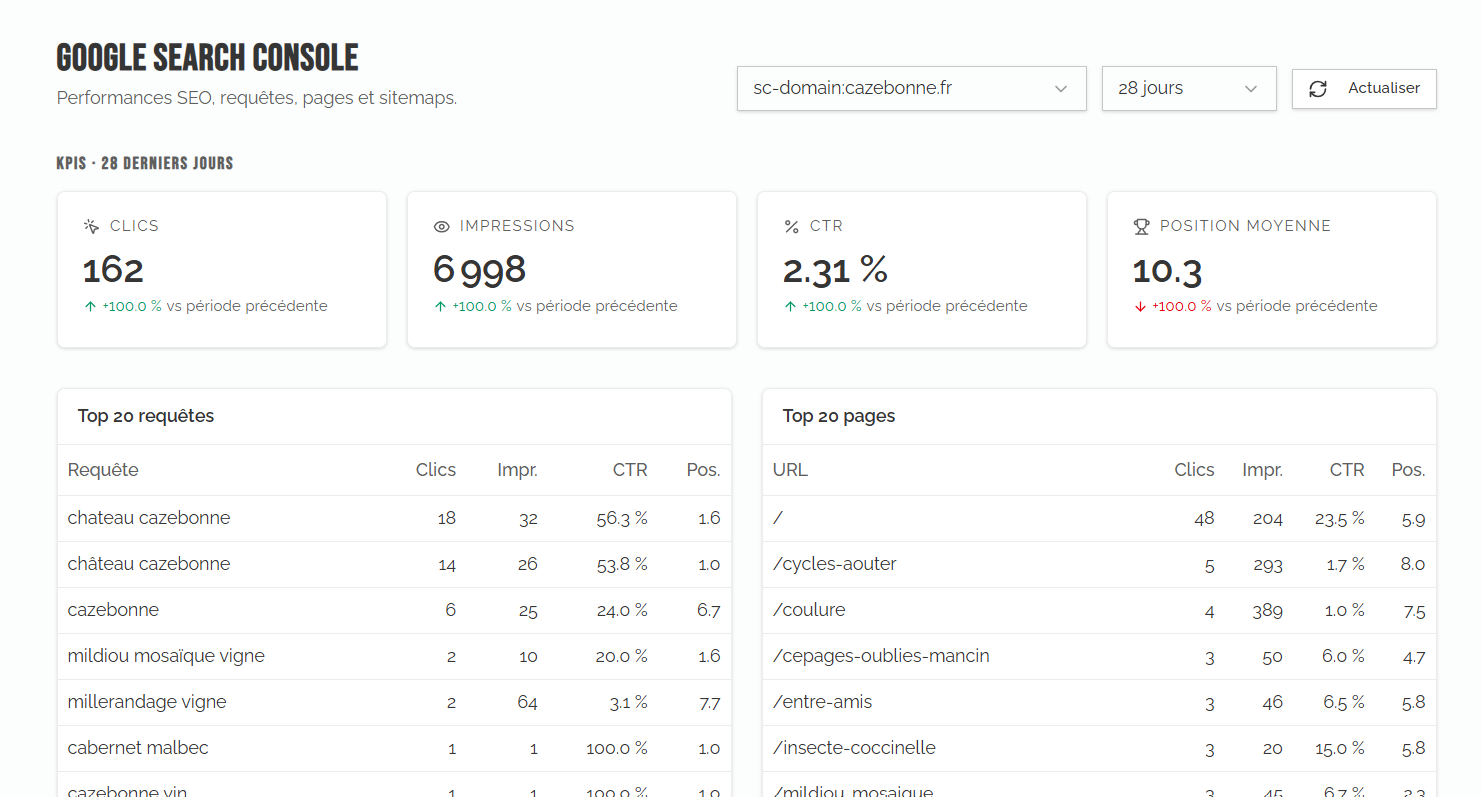This screenshot has width=1481, height=797.
Task: Click Impr. header in requêtes table
Action: click(x=517, y=470)
